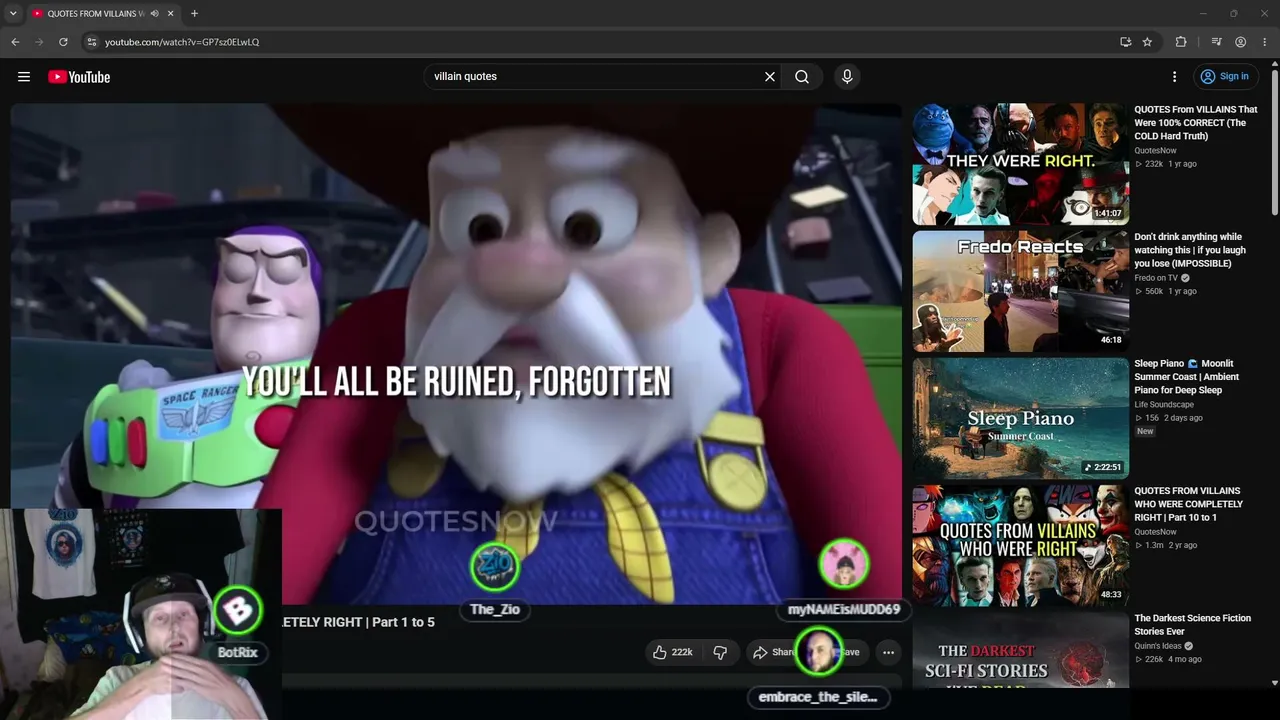
Task: Open Chrome media controls icon
Action: pyautogui.click(x=1216, y=42)
